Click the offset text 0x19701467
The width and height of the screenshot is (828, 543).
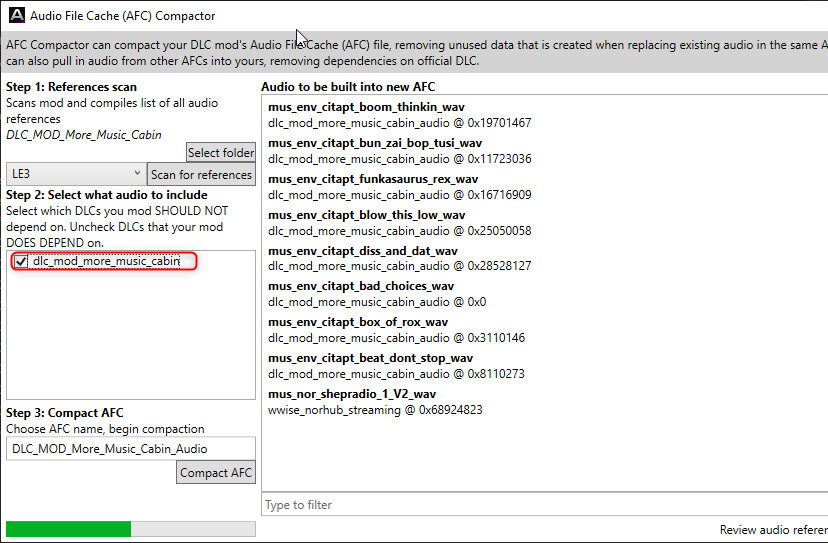tap(499, 123)
